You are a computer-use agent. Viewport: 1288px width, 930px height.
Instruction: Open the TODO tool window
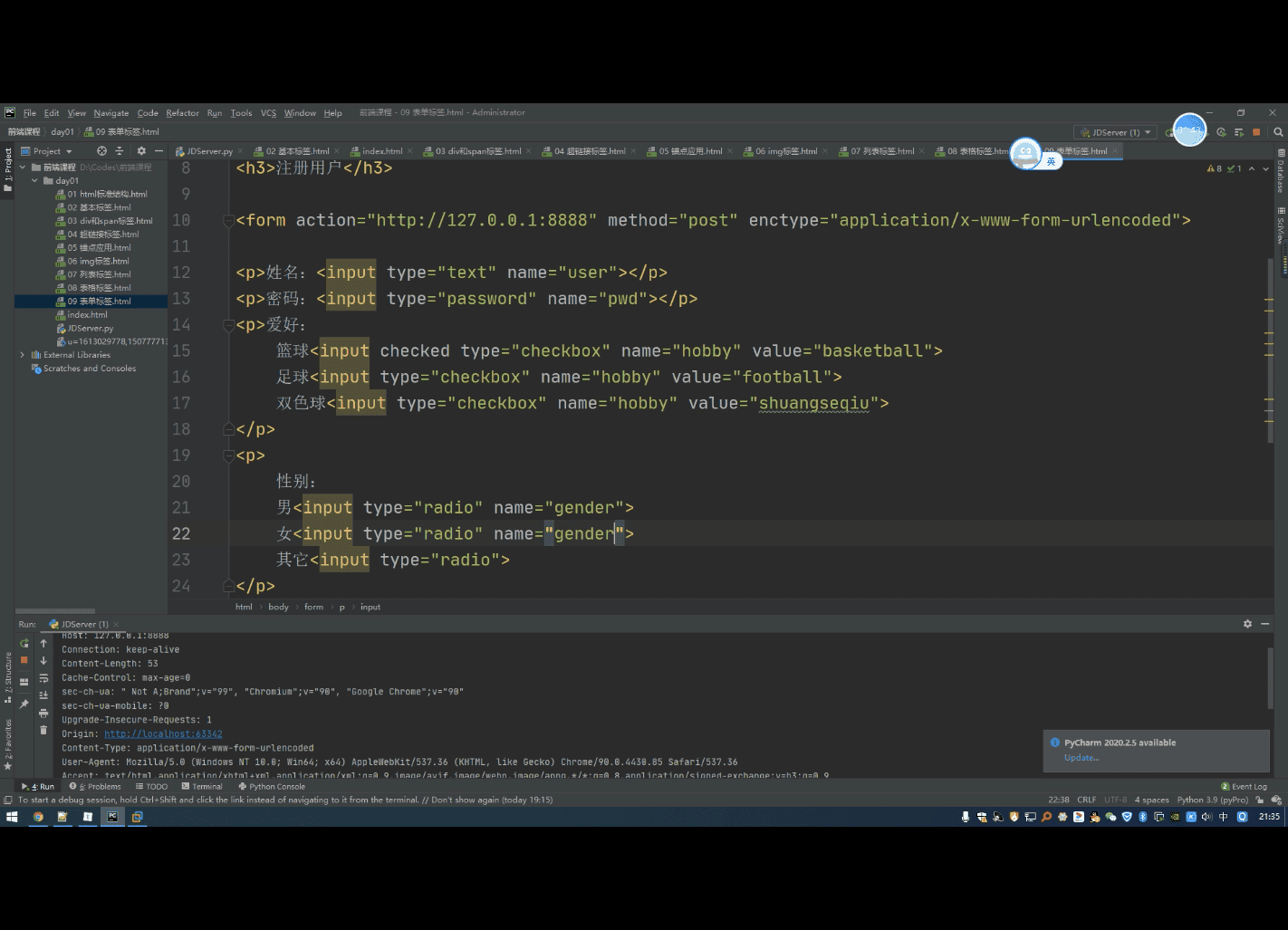point(151,787)
